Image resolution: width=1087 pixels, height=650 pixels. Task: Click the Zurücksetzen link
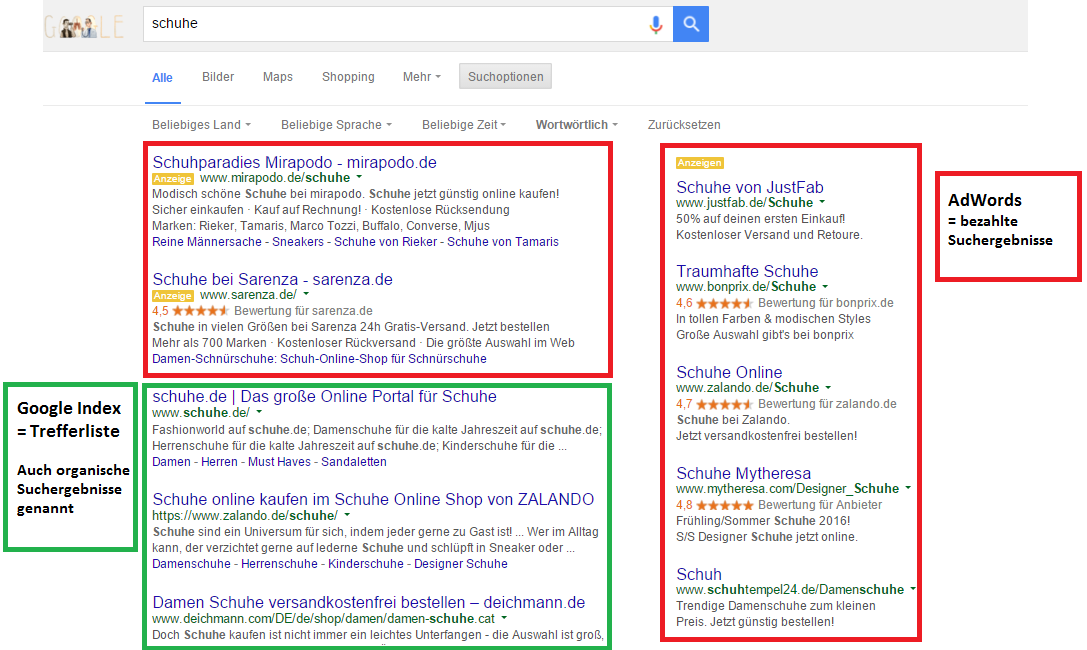pos(684,125)
